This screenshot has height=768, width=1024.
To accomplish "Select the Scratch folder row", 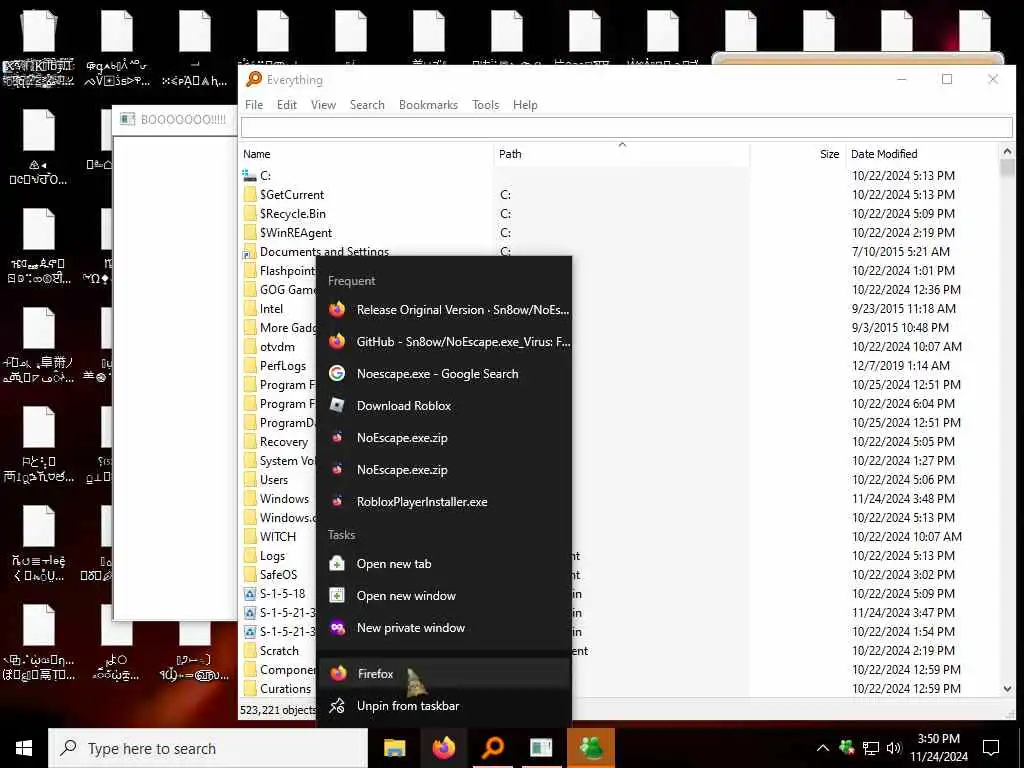I will (618, 650).
